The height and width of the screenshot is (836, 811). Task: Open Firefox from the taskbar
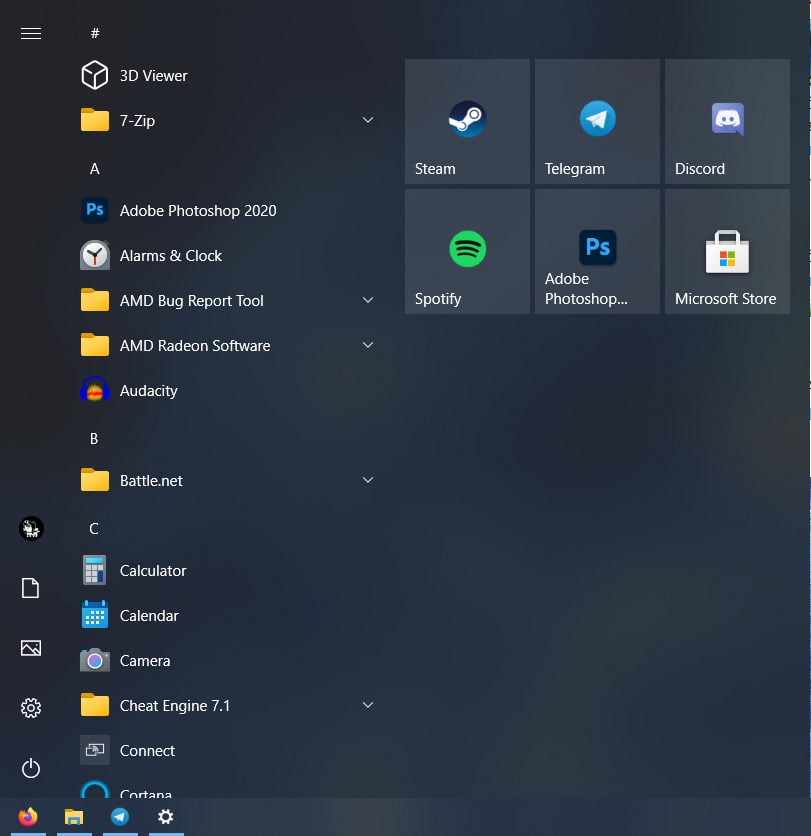[x=28, y=816]
